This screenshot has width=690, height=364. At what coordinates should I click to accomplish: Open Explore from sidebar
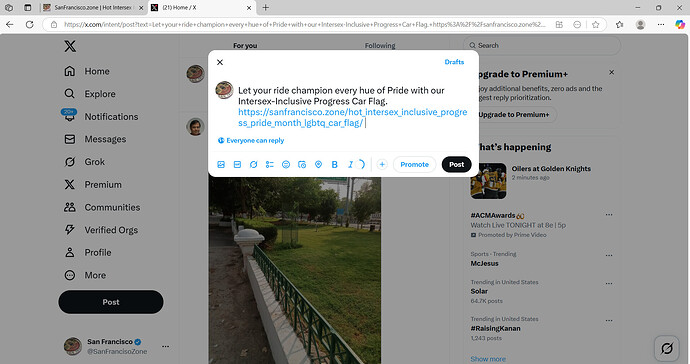(x=90, y=94)
